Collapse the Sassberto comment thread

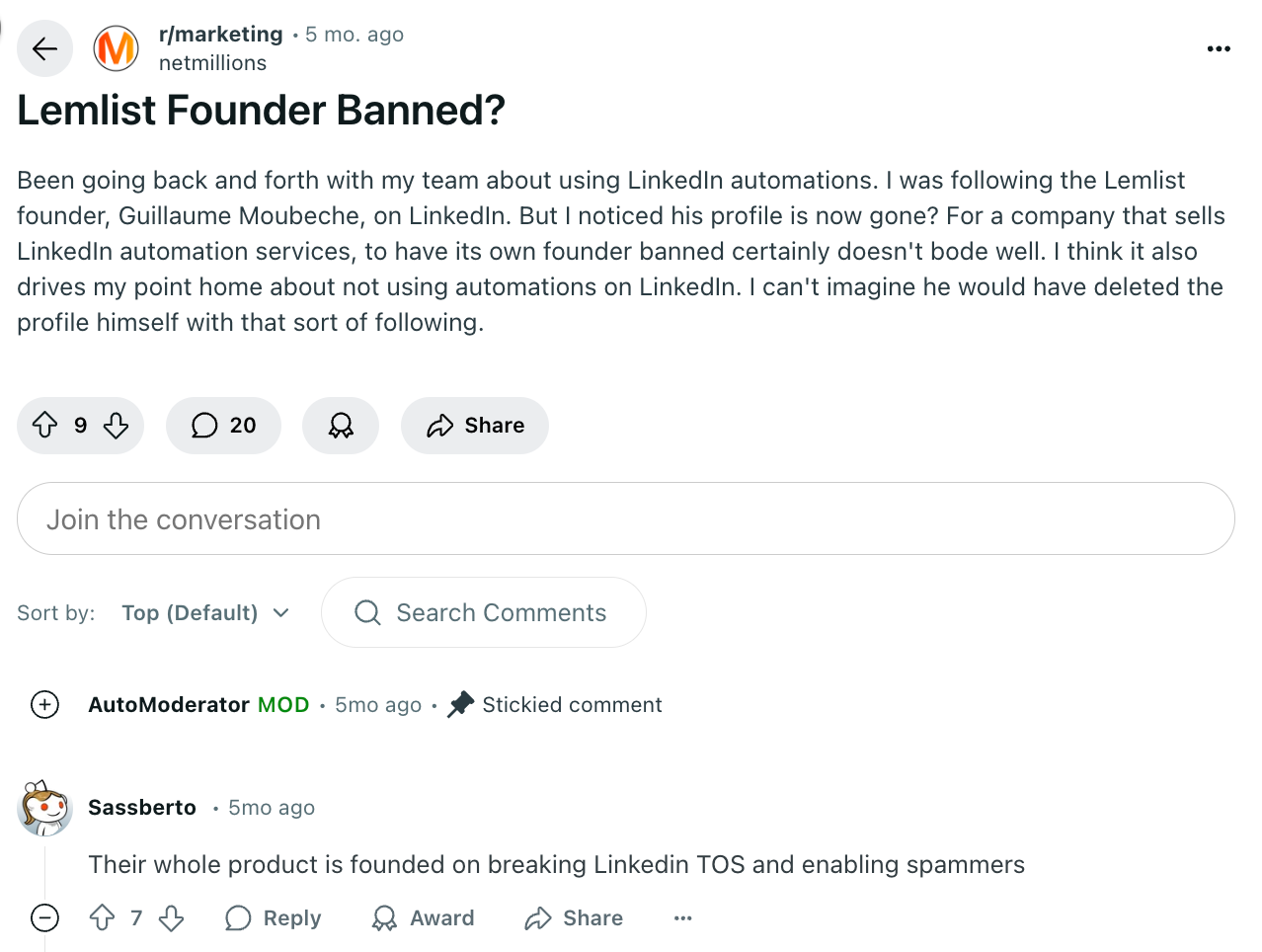coord(45,918)
